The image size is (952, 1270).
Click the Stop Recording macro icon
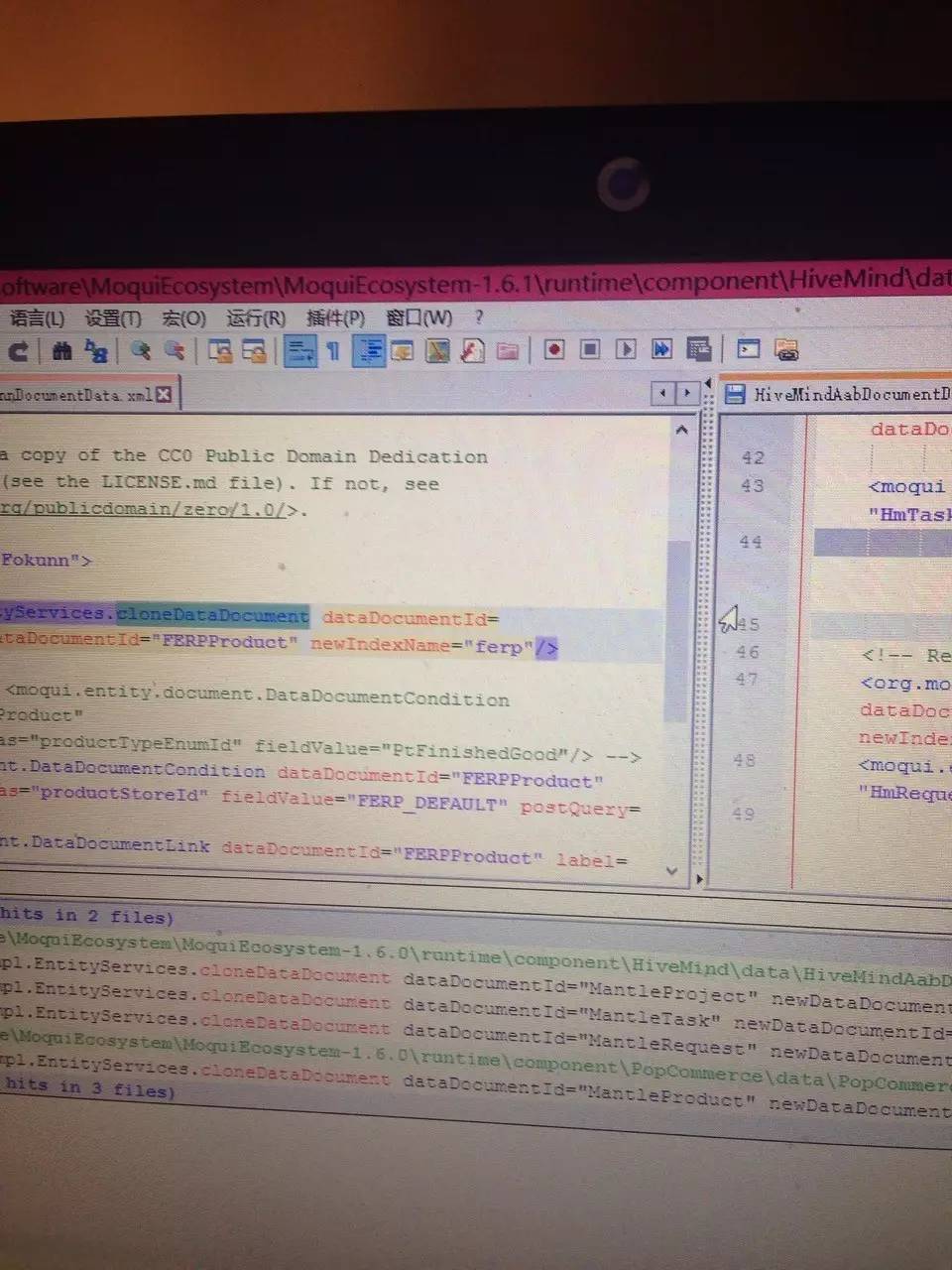[x=590, y=349]
